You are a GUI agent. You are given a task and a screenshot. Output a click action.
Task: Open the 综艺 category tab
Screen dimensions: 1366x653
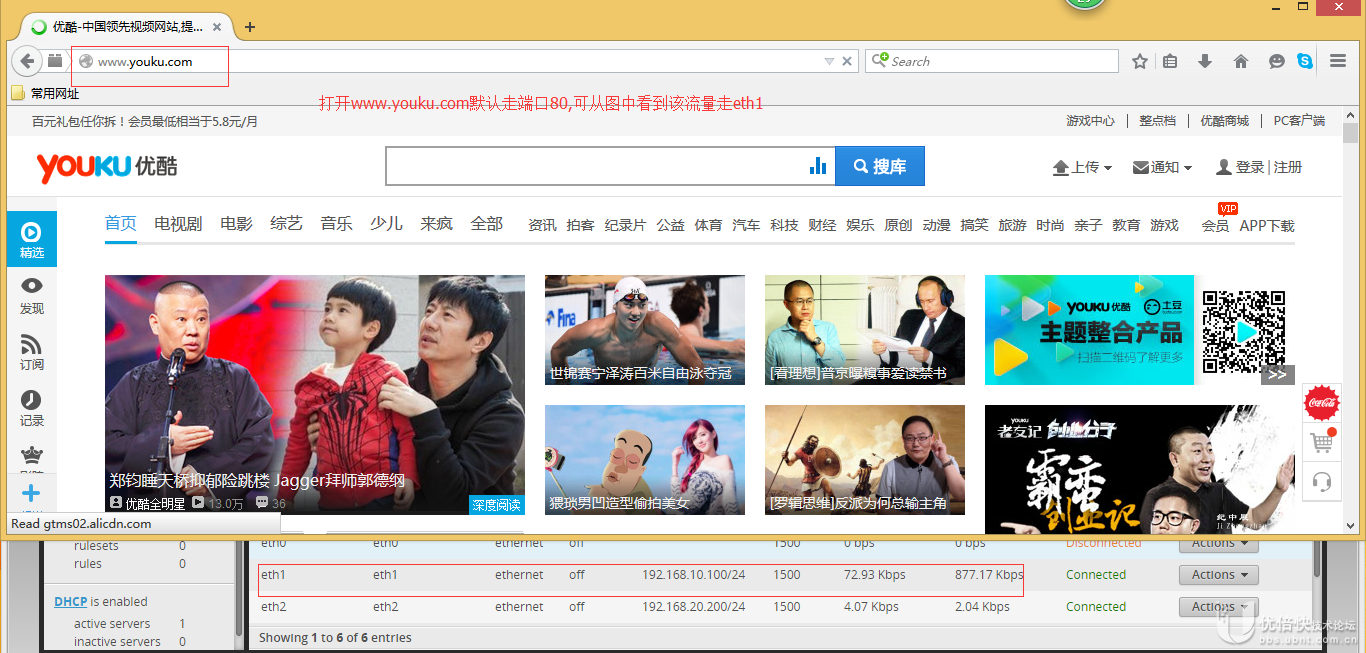[x=286, y=224]
